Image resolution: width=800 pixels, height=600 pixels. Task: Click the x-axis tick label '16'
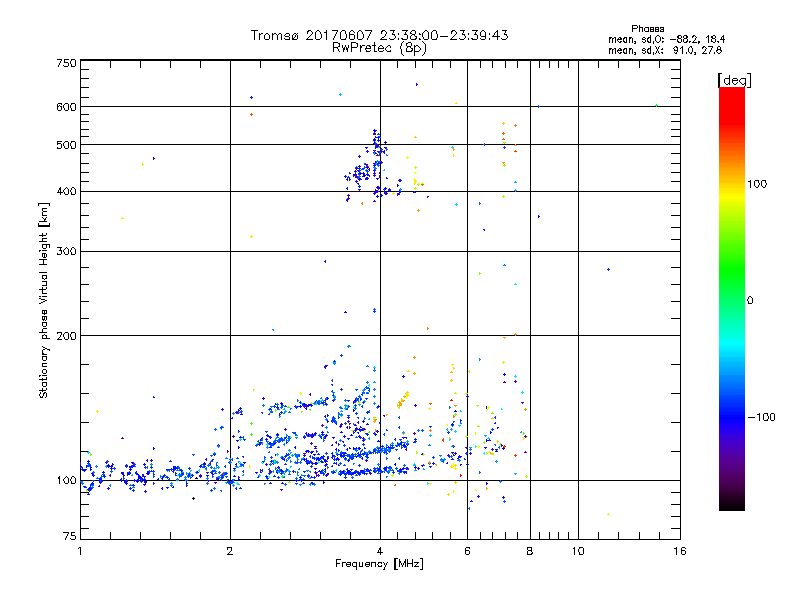680,551
